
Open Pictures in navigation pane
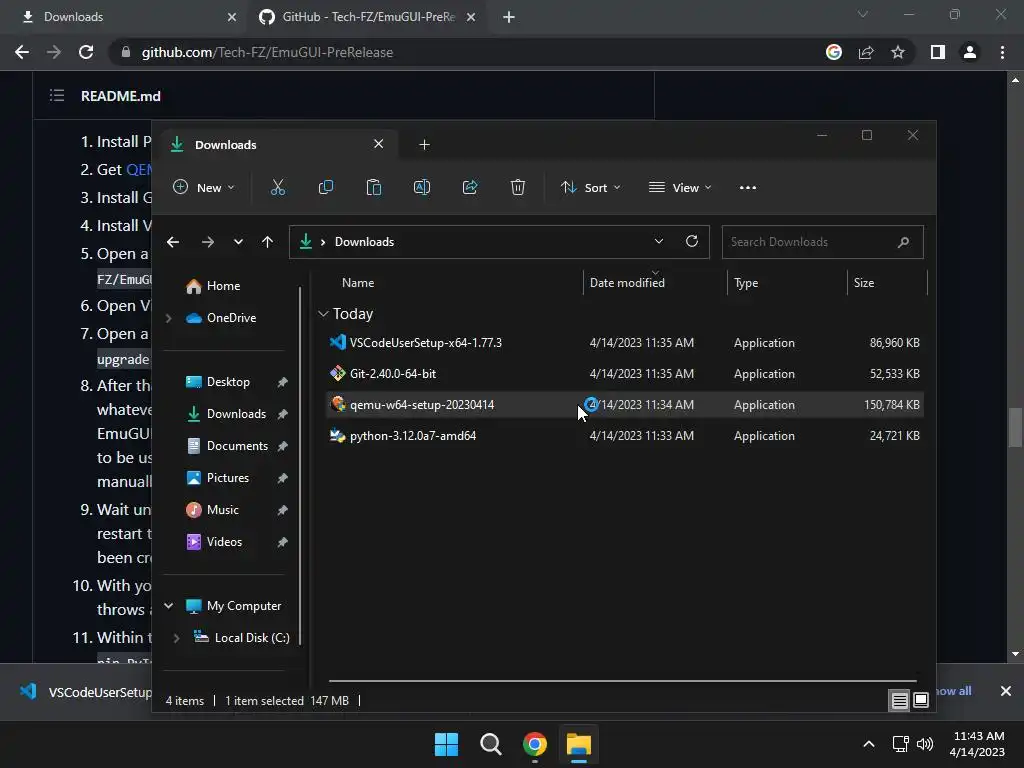(x=217, y=478)
